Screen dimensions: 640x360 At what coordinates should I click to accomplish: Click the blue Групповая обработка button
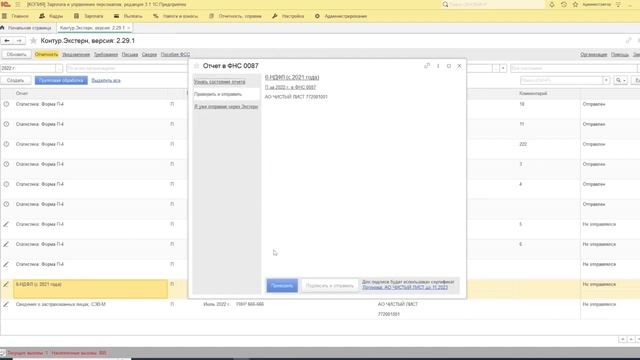point(61,80)
